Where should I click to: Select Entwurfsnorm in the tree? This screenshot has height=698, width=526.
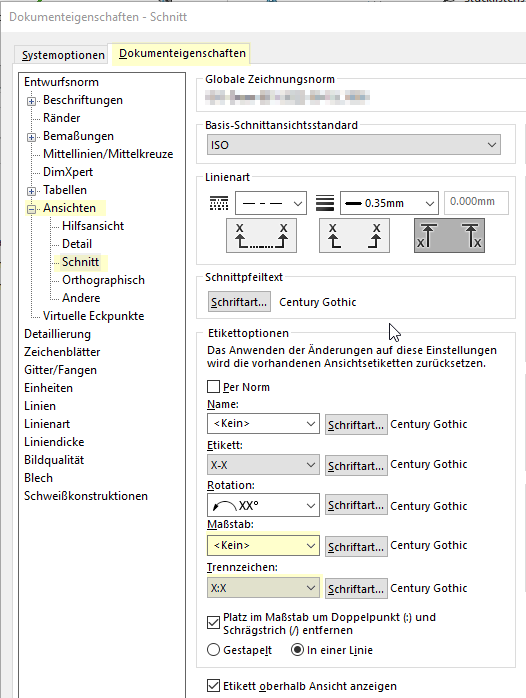[61, 82]
